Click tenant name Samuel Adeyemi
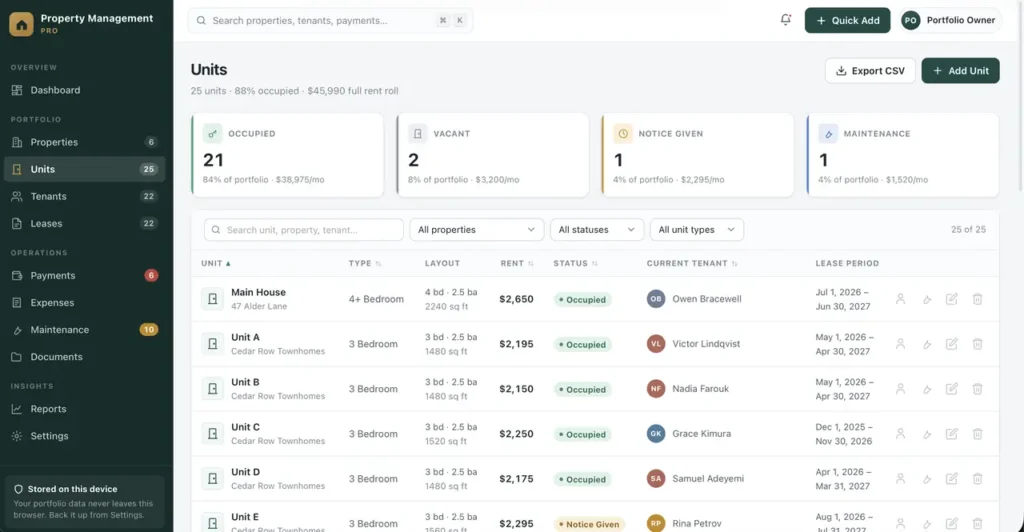The image size is (1024, 532). pyautogui.click(x=708, y=479)
